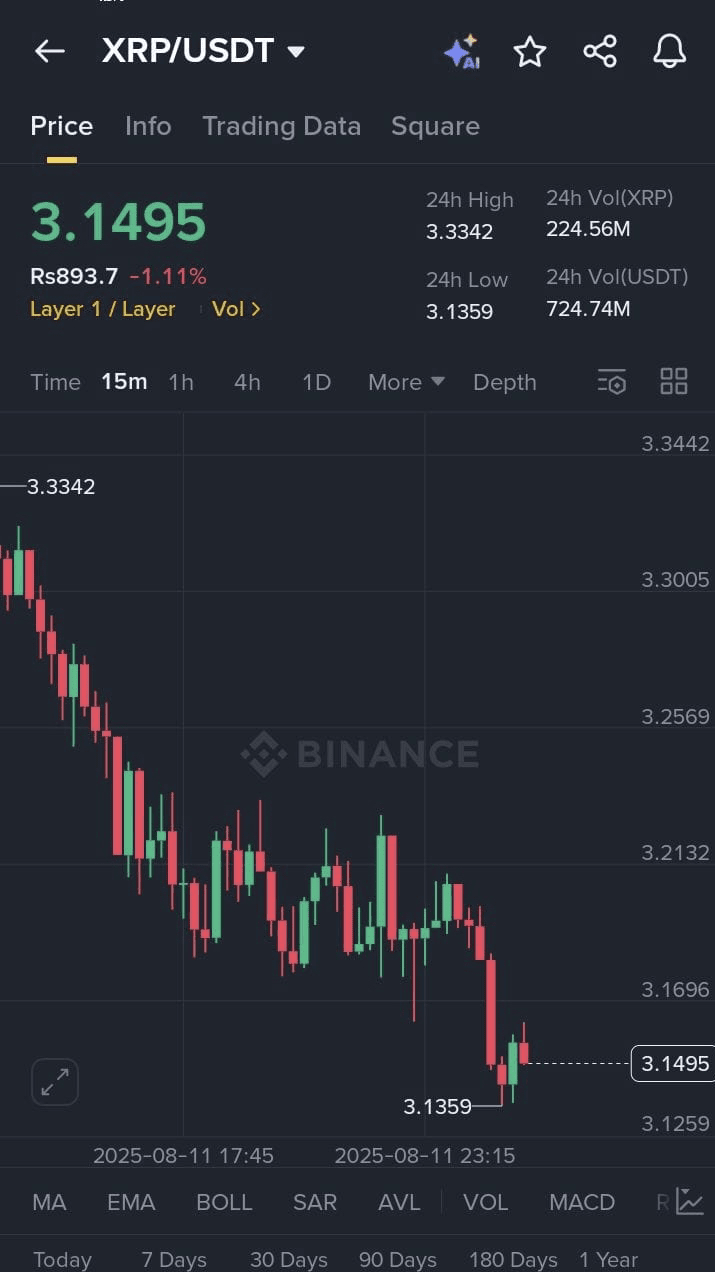
Task: Expand the Vol chevron link
Action: pyautogui.click(x=236, y=309)
